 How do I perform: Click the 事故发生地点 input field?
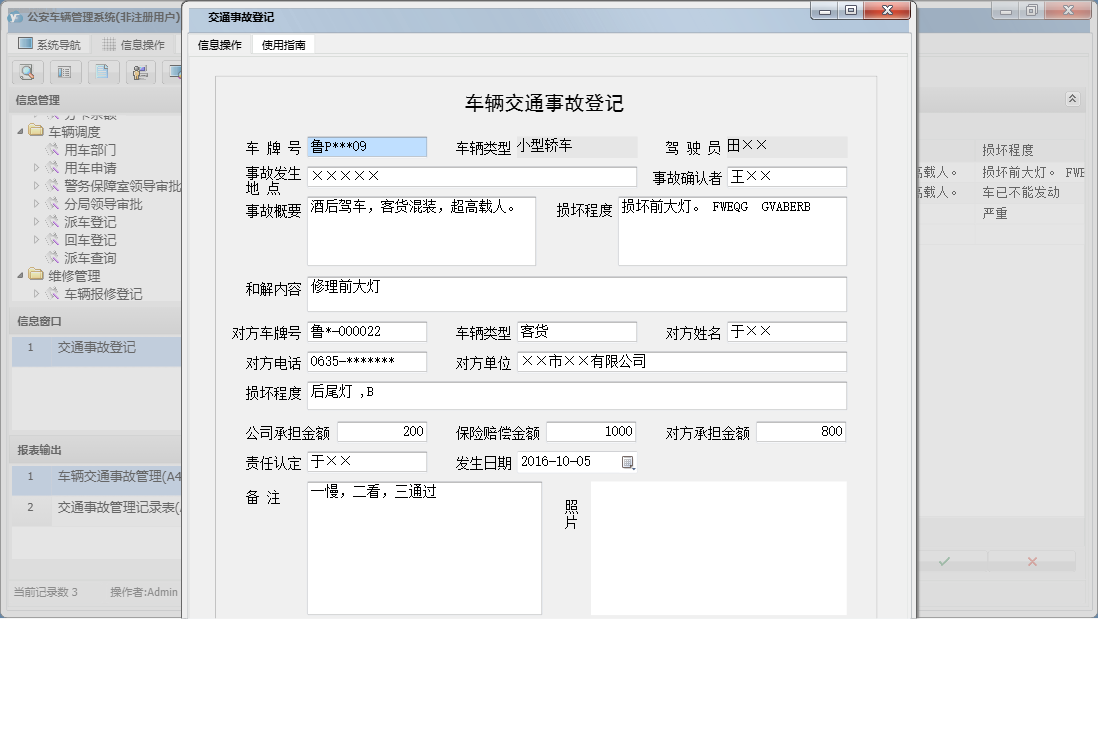pyautogui.click(x=472, y=176)
